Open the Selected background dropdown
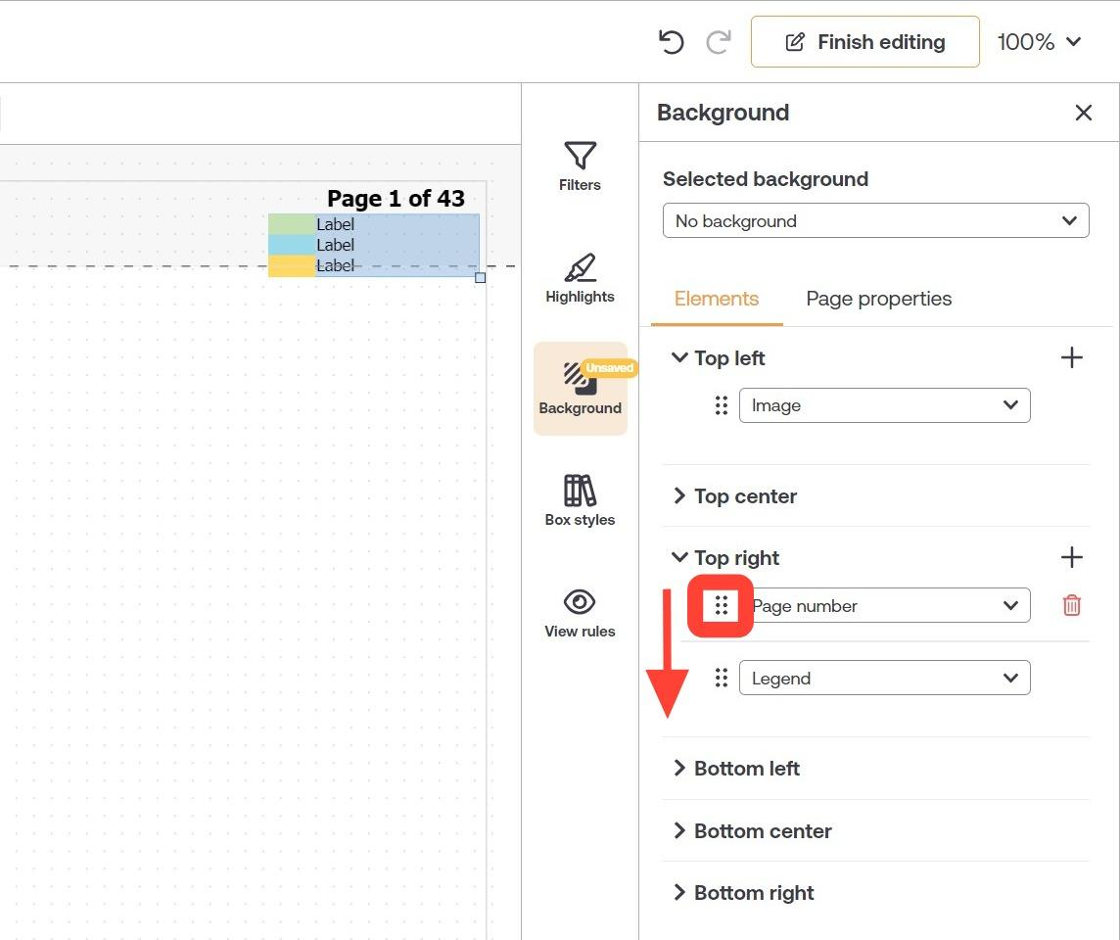Viewport: 1120px width, 940px height. [876, 221]
